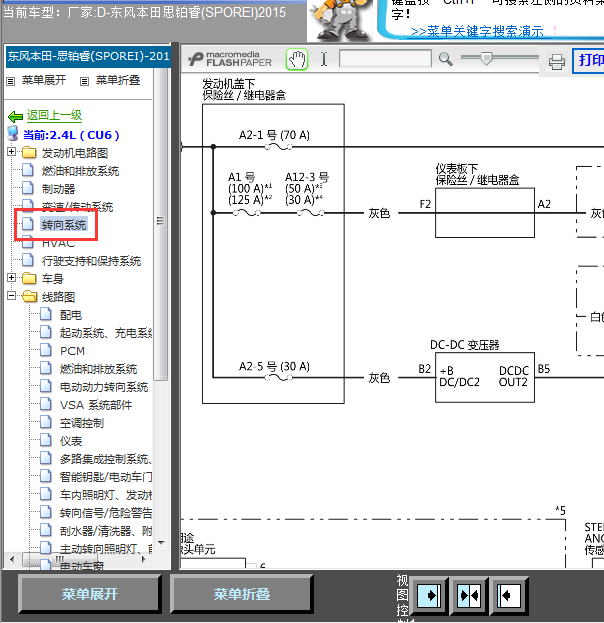
Task: Open the 配电 wiring document
Action: (x=71, y=315)
